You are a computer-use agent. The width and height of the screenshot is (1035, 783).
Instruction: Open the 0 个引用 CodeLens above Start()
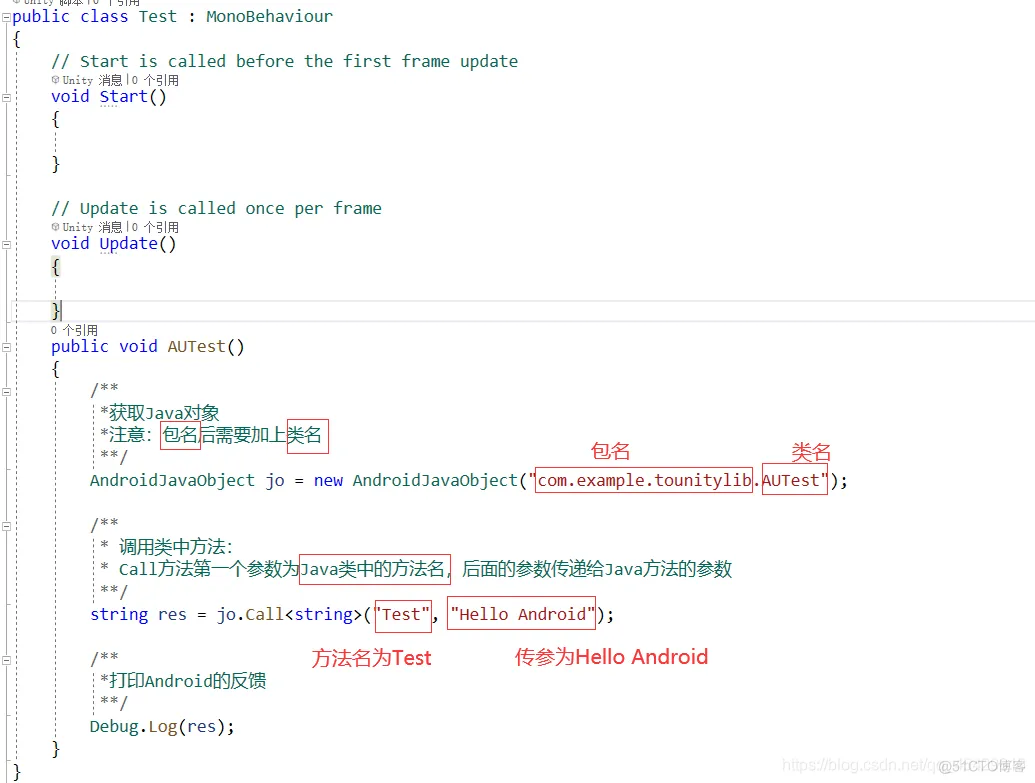tap(155, 80)
